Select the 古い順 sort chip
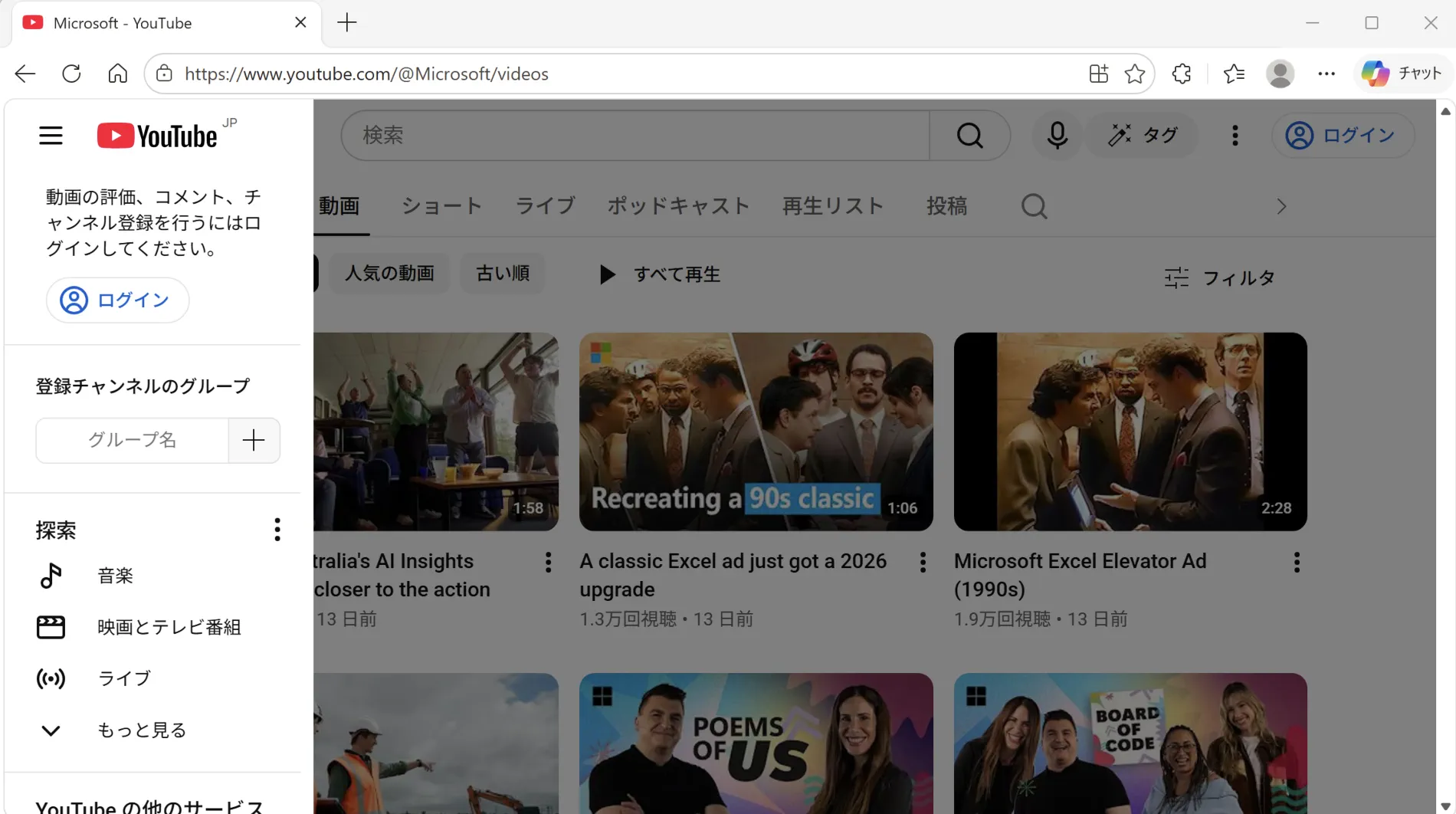The width and height of the screenshot is (1456, 814). (x=503, y=274)
